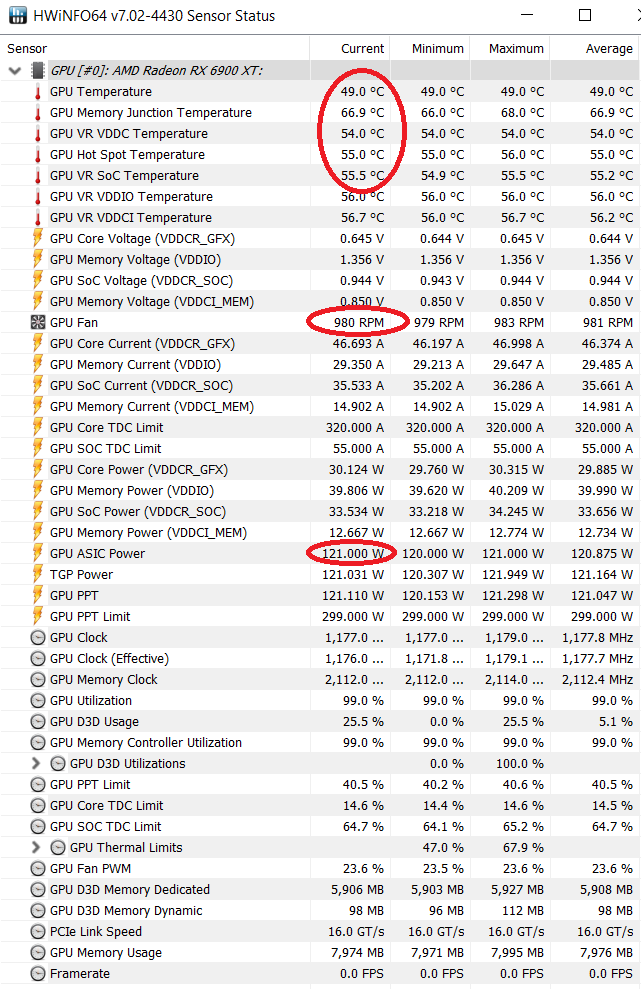Click clock icon of GPU Memory Clock row

38,679
